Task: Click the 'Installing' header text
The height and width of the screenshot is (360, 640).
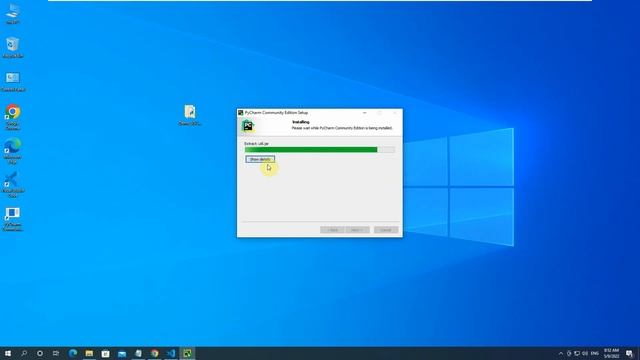Action: coord(301,122)
